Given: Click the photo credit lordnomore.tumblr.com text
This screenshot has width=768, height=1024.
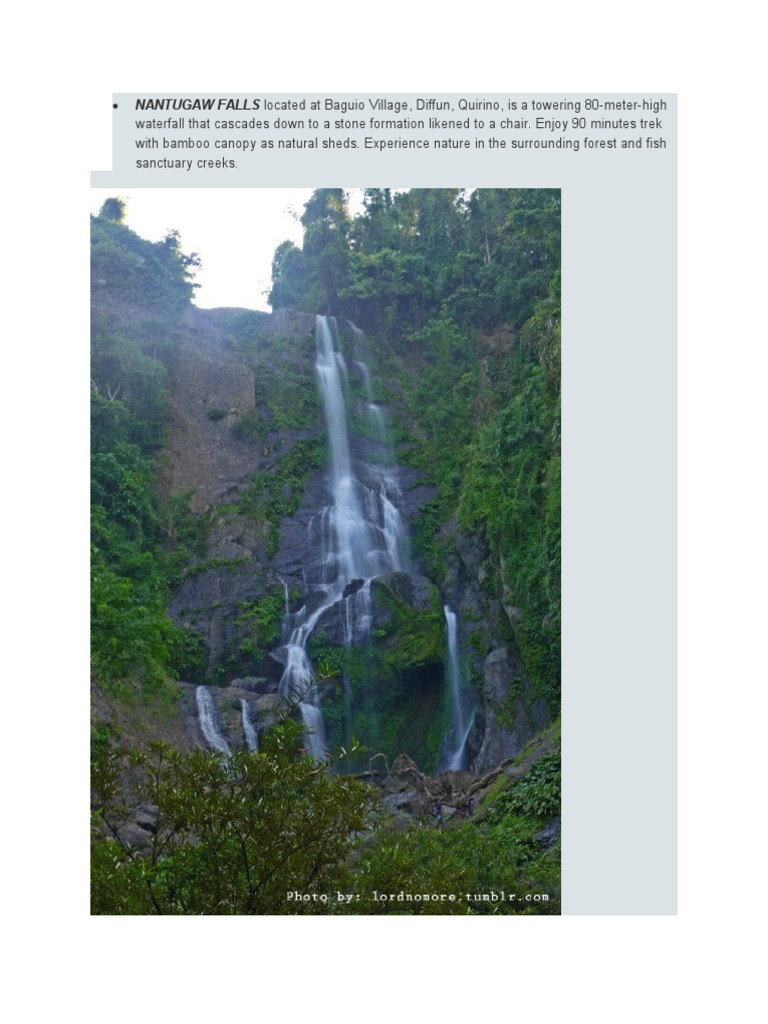Looking at the screenshot, I should [418, 896].
